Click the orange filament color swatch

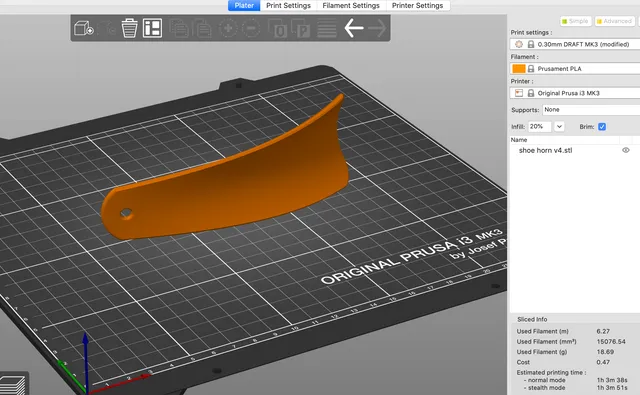pos(519,69)
